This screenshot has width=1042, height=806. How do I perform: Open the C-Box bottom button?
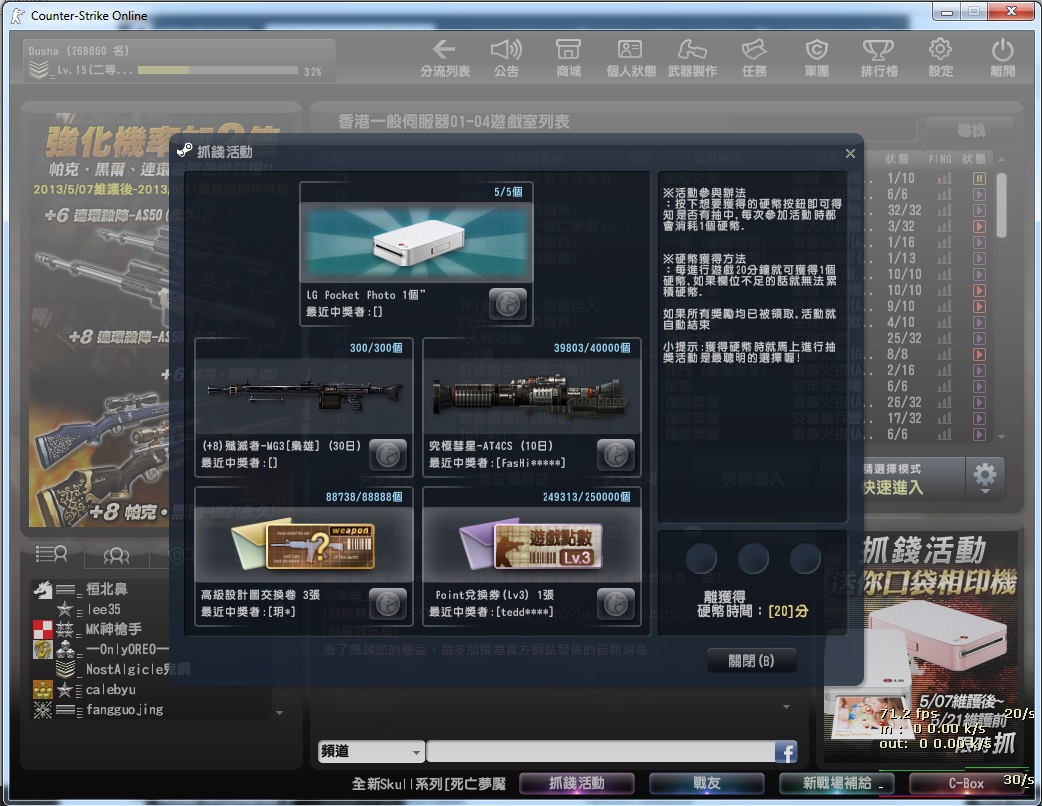click(x=966, y=783)
